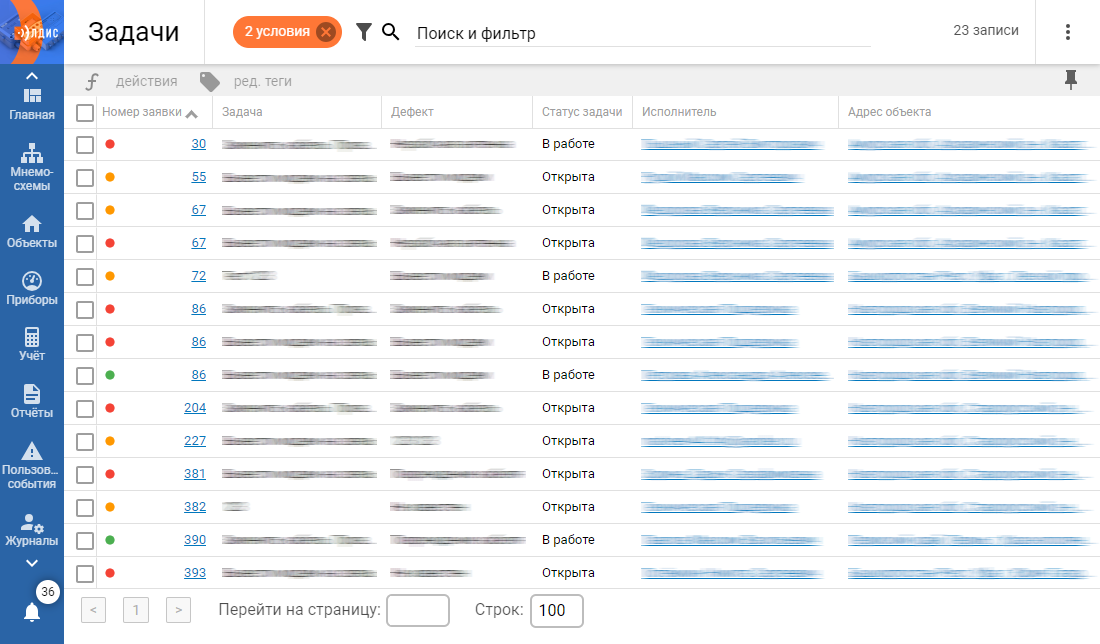Click the tag icon for ред. теги
This screenshot has width=1100, height=644.
coord(209,81)
